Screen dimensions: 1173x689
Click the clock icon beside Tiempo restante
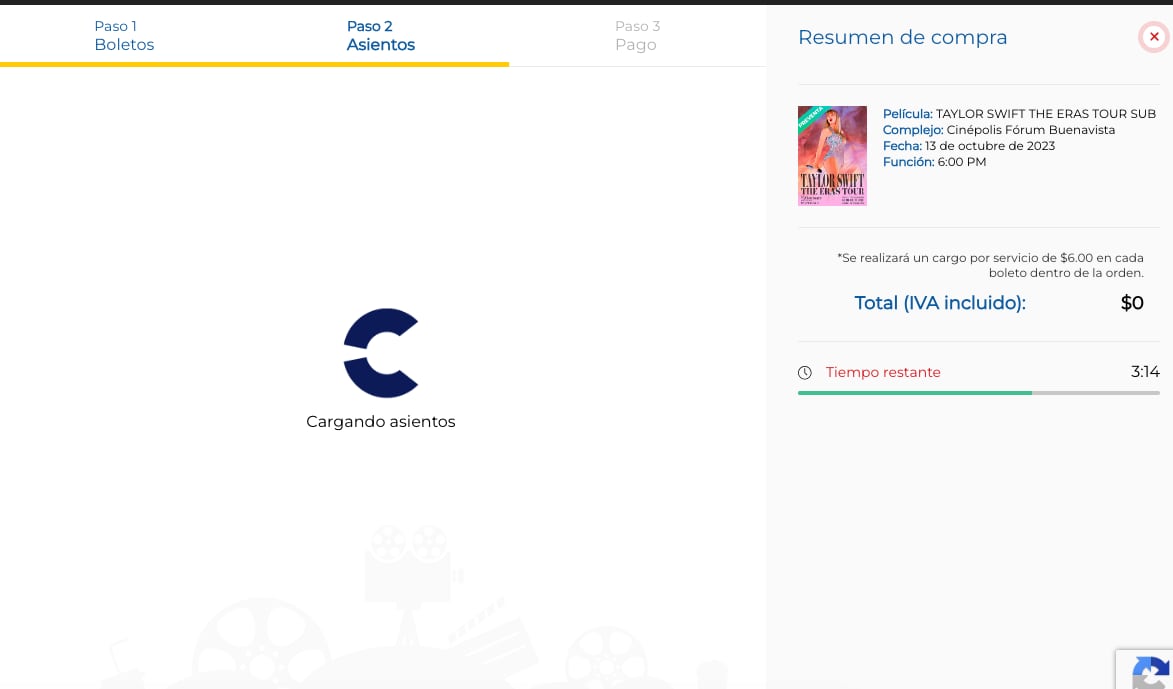pos(805,373)
